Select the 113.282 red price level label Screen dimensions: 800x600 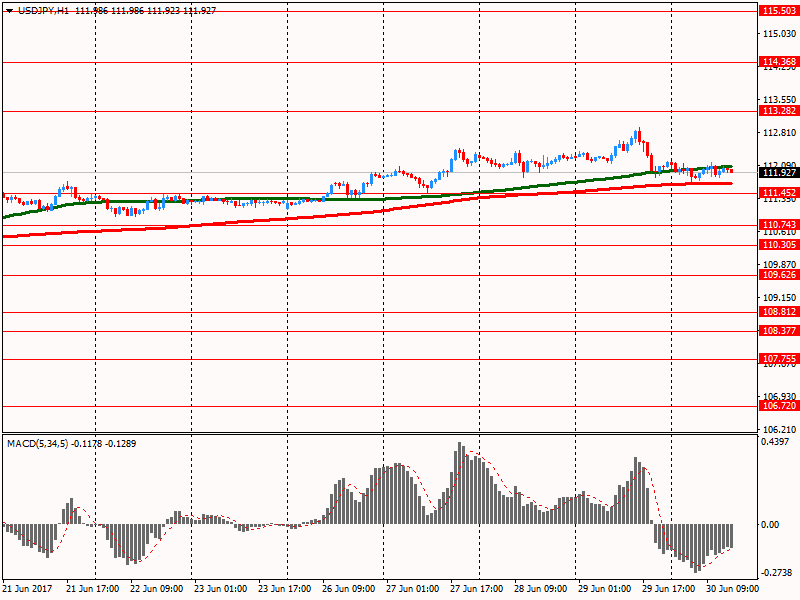pyautogui.click(x=779, y=111)
